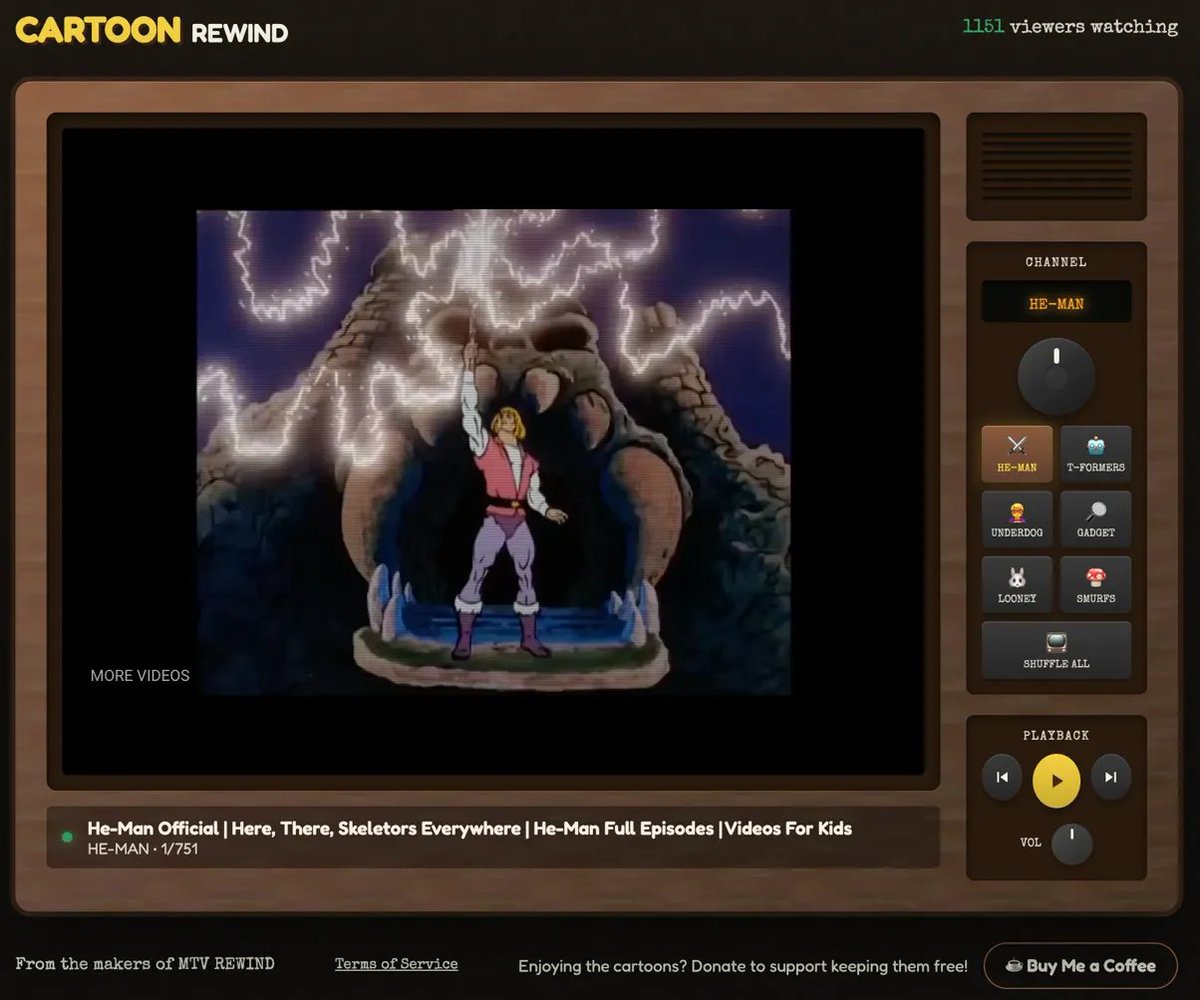Click the CHANNEL section label
The height and width of the screenshot is (1000, 1200).
[x=1056, y=262]
